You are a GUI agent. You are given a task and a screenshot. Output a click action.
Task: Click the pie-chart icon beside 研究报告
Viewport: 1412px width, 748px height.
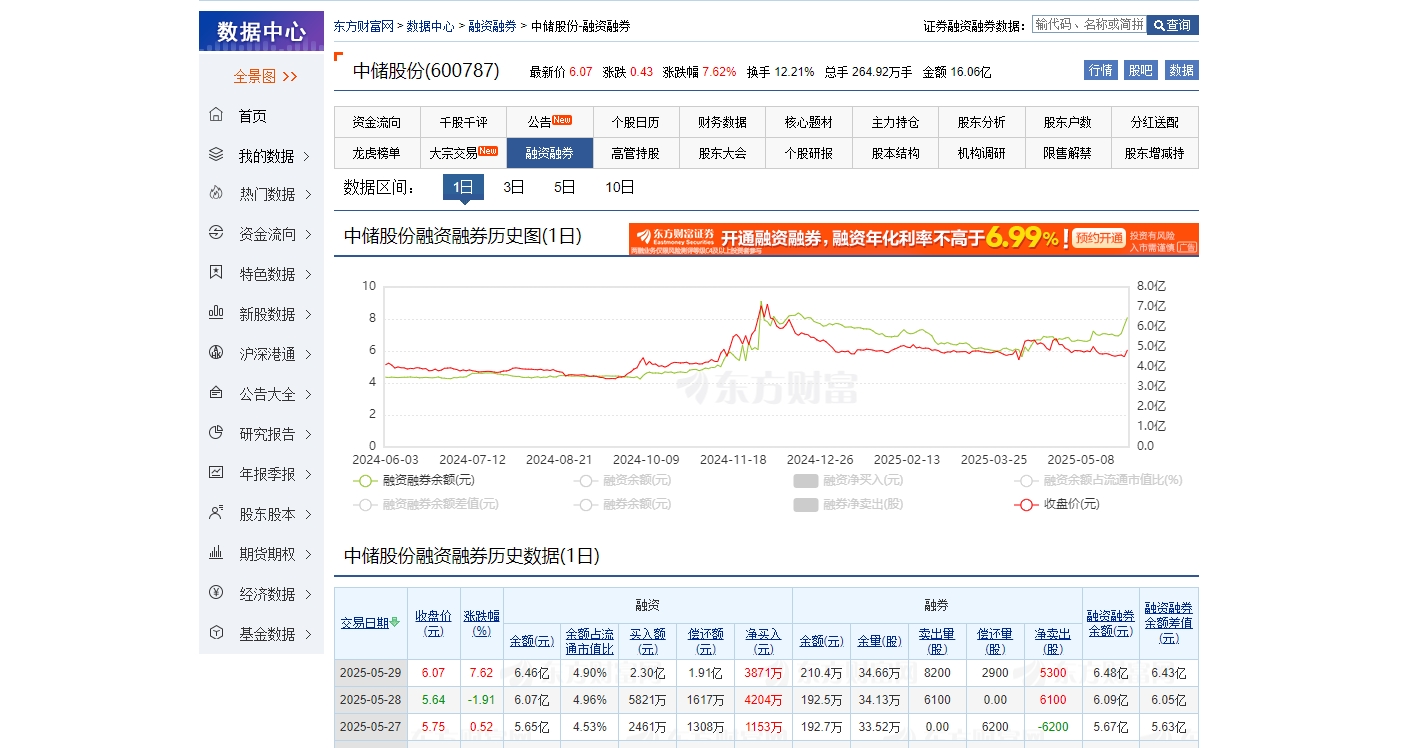pos(216,433)
